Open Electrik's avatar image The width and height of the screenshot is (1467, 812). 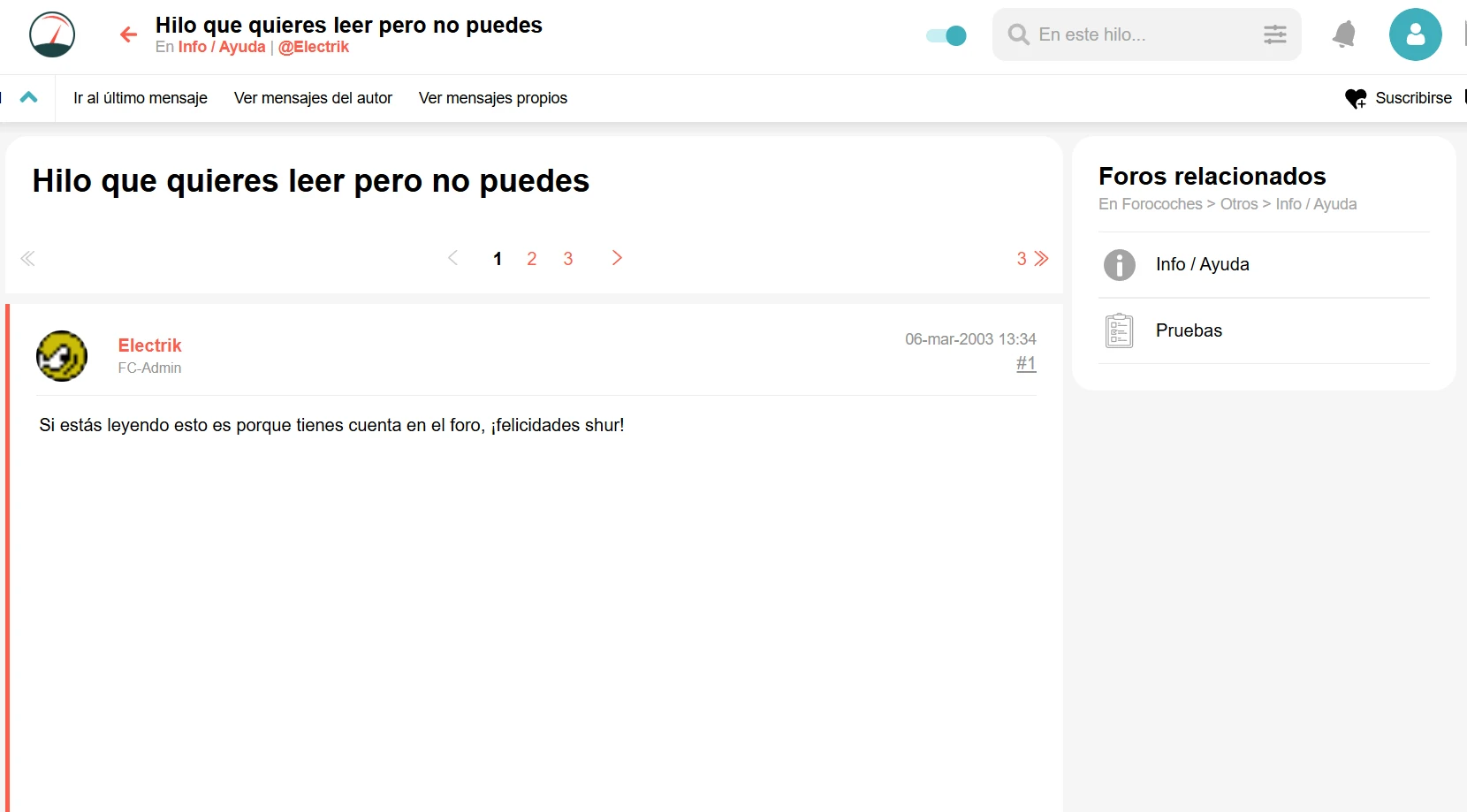[x=62, y=356]
